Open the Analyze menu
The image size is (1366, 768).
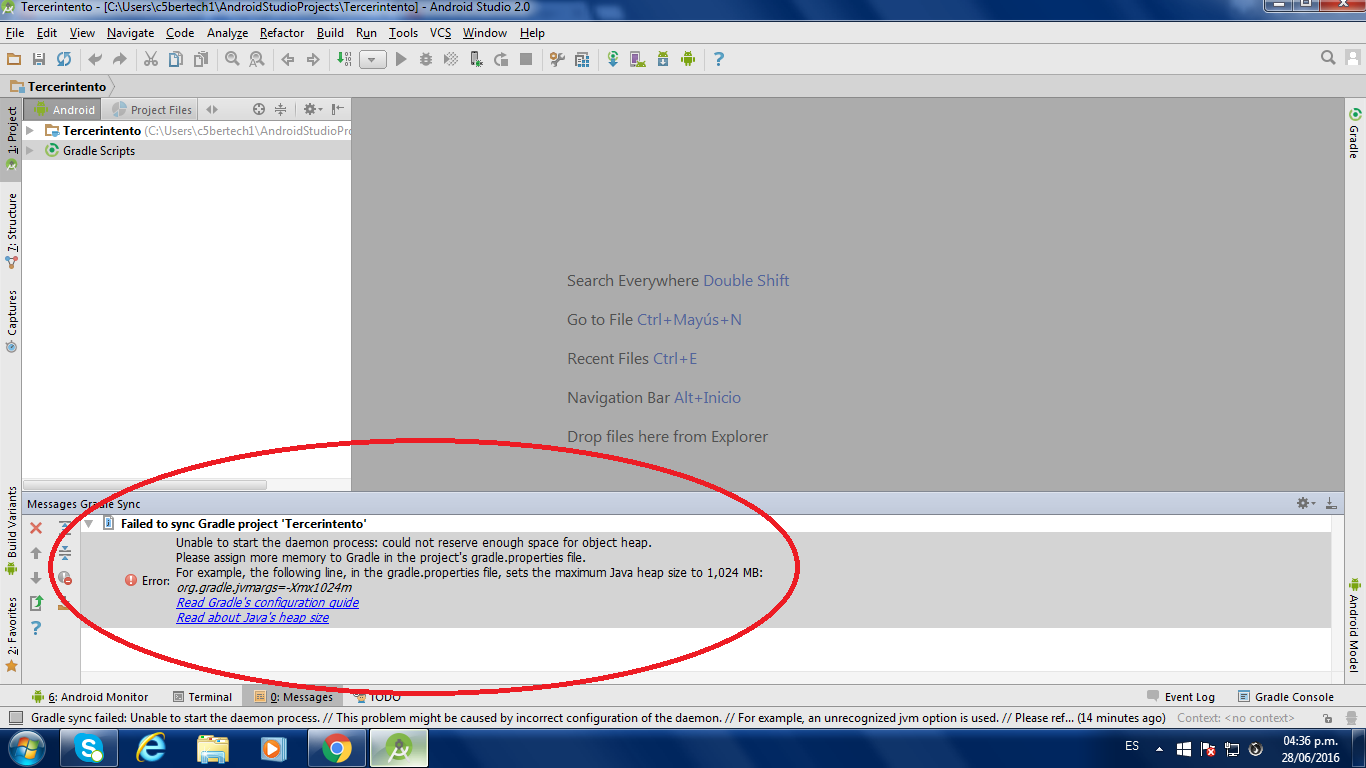click(x=227, y=33)
